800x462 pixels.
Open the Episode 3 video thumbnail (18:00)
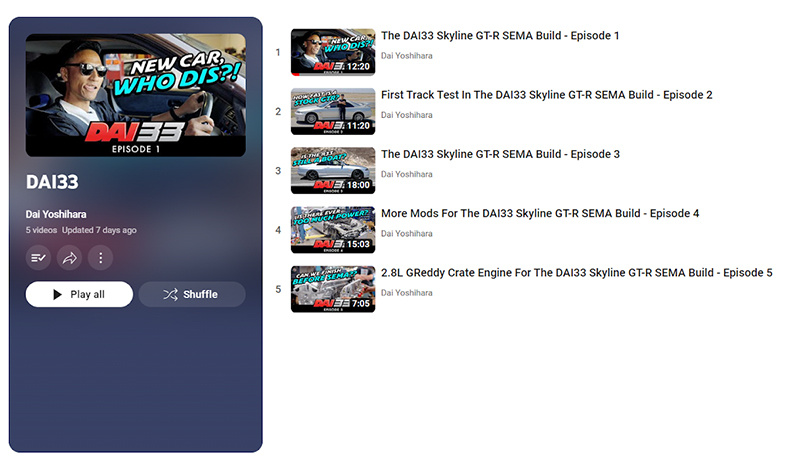click(x=333, y=170)
